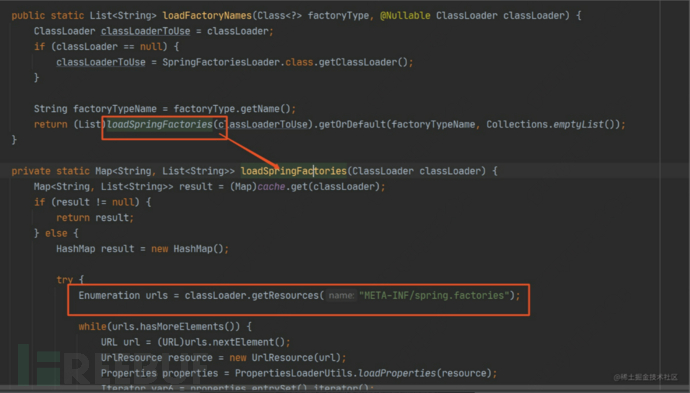Viewport: 690px width, 393px height.
Task: Click the @Nullable annotation
Action: [405, 16]
